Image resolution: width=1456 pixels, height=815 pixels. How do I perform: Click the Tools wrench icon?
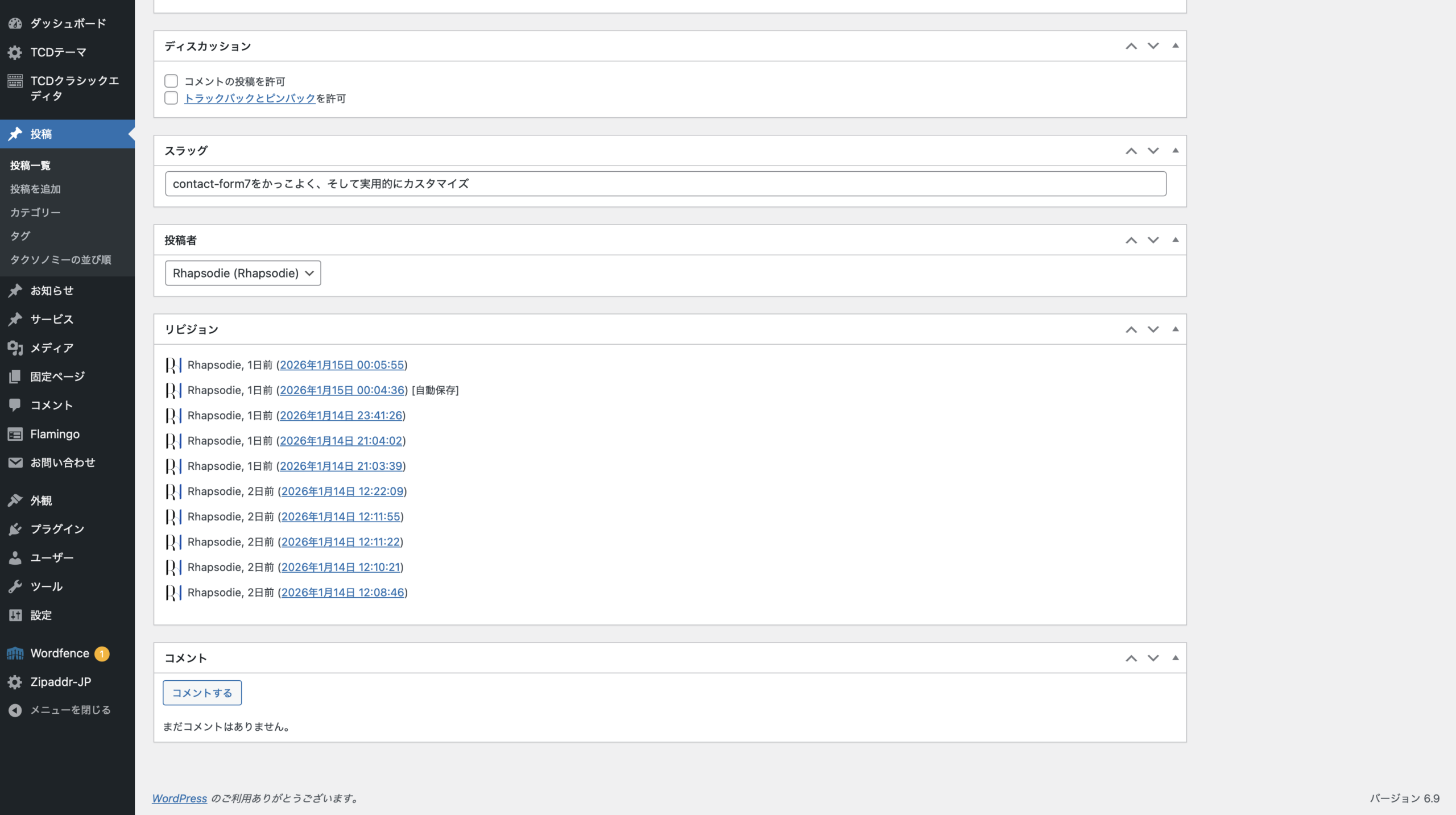pos(15,586)
